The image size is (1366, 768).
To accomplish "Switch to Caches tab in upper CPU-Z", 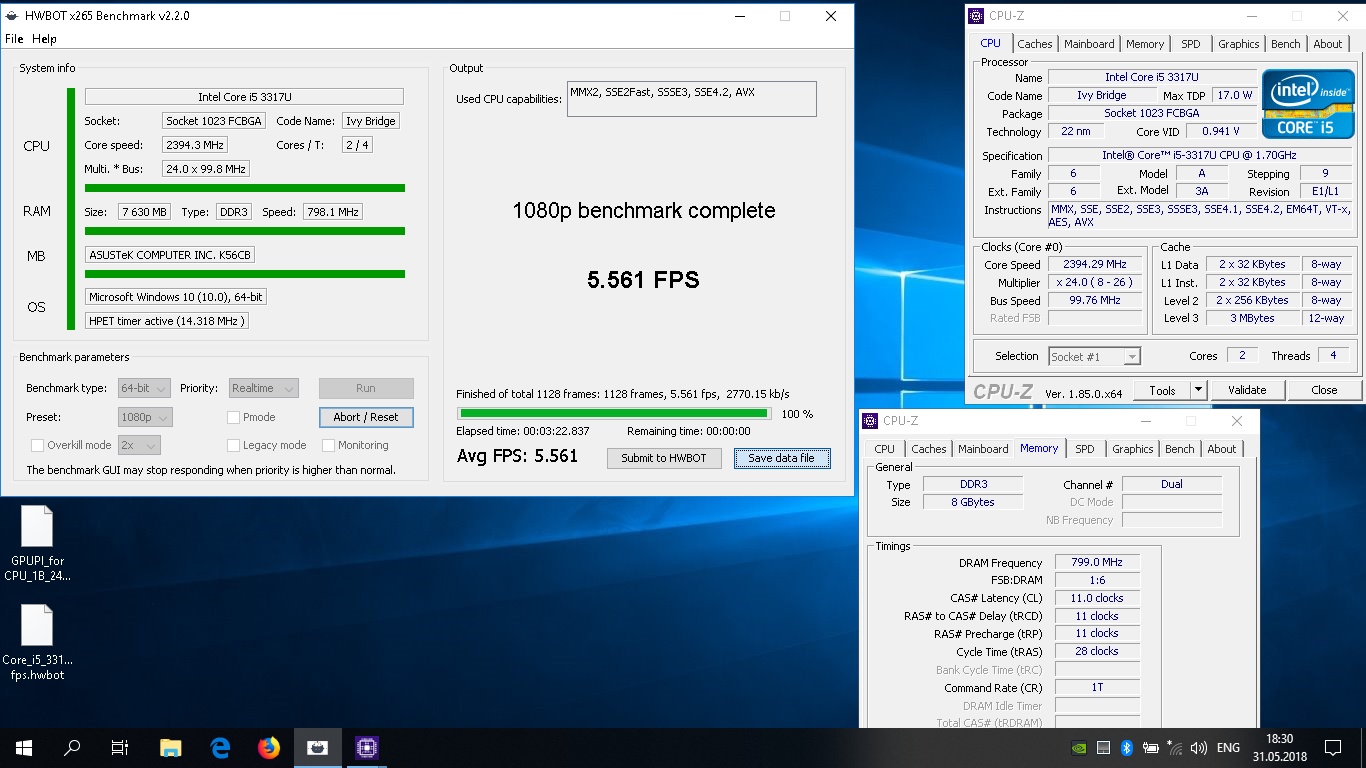I will point(1035,44).
